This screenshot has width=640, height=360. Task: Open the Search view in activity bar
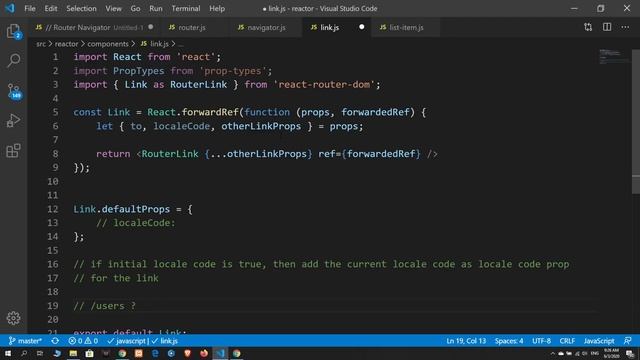pyautogui.click(x=13, y=60)
